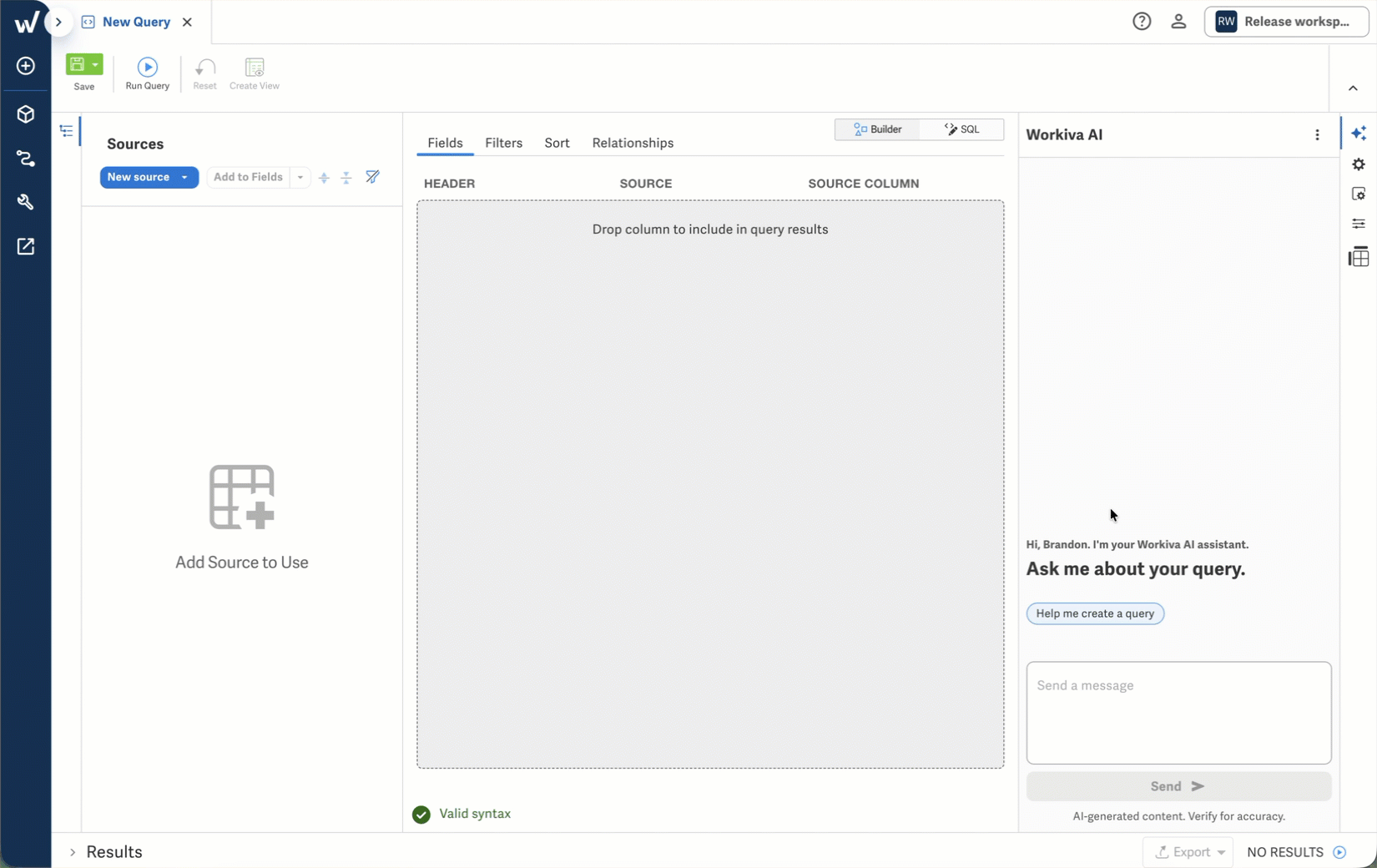Open the sliders parameters icon in right rail
The height and width of the screenshot is (868, 1377).
tap(1359, 224)
